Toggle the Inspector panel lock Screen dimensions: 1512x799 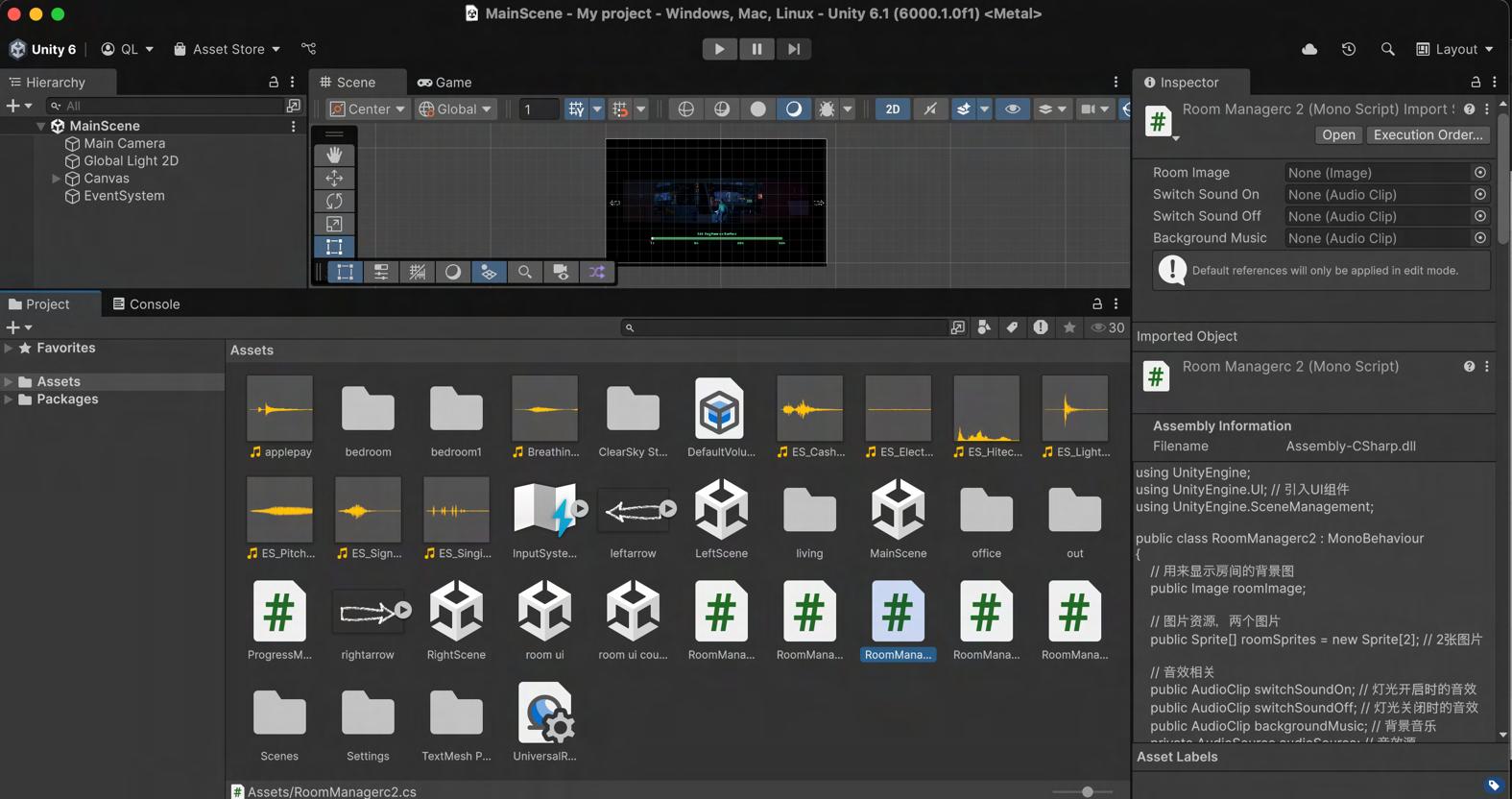click(1476, 83)
